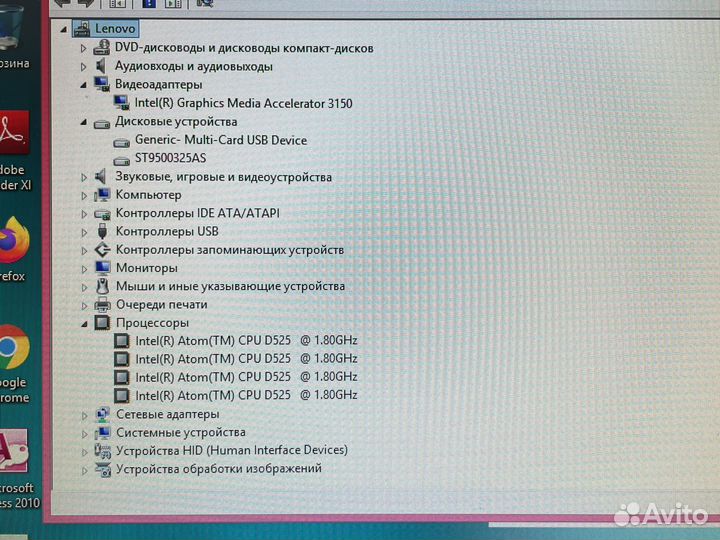Expand the Компьютер category

tap(84, 196)
